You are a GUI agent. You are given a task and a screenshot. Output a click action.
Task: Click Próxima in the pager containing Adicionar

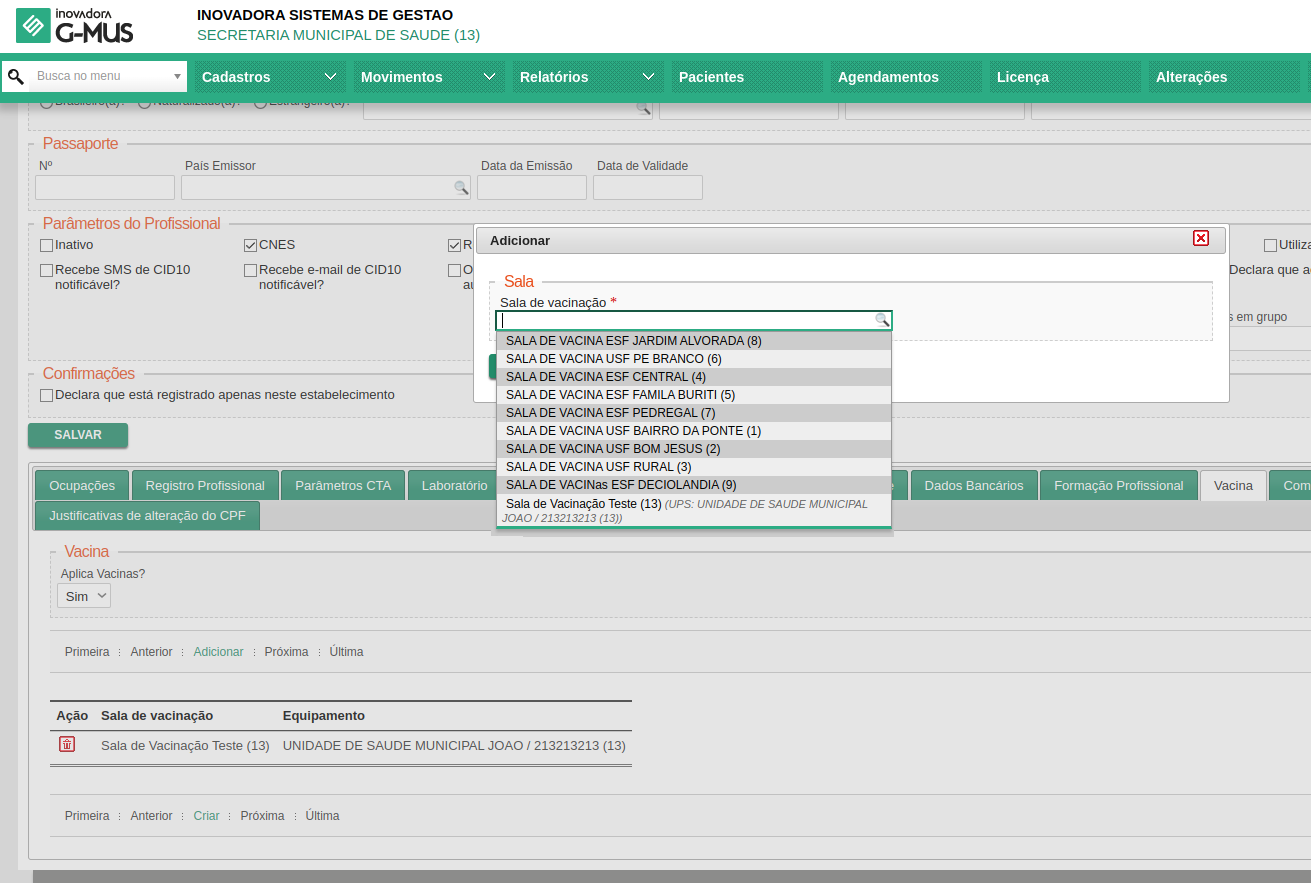click(x=287, y=652)
